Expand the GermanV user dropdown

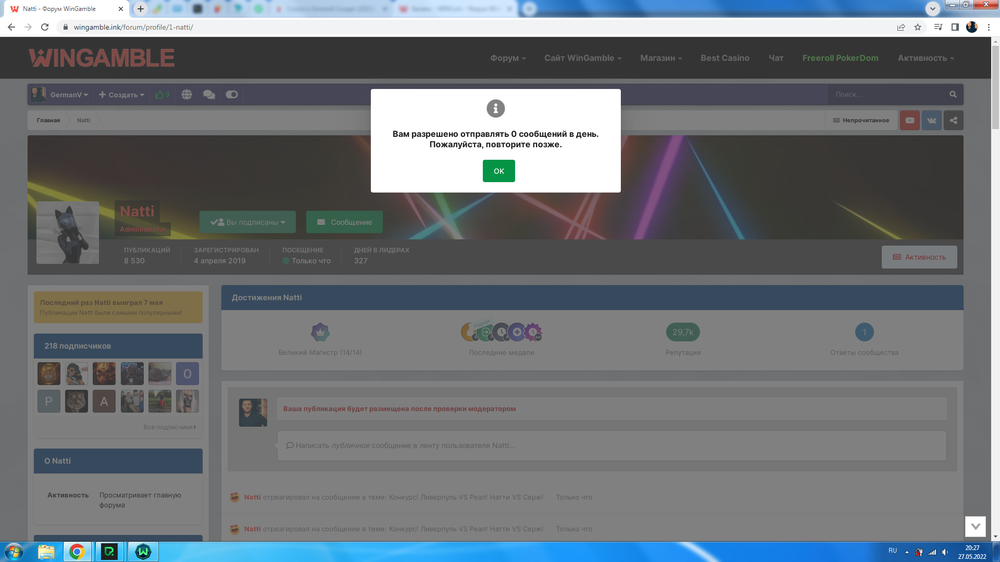[60, 95]
